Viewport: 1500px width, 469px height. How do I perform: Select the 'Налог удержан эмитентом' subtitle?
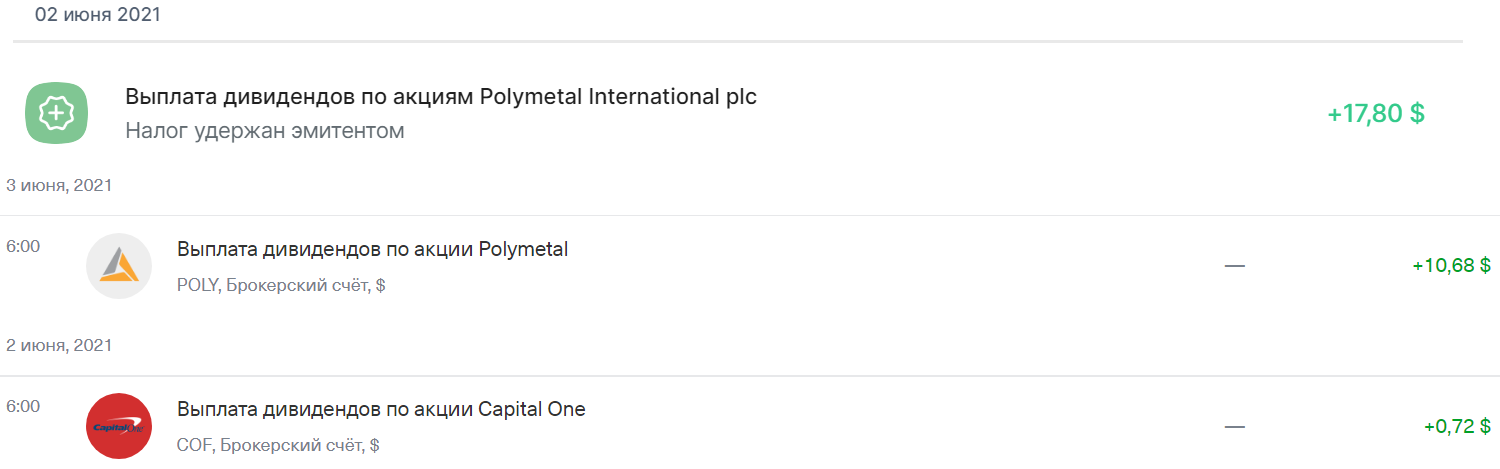[265, 131]
